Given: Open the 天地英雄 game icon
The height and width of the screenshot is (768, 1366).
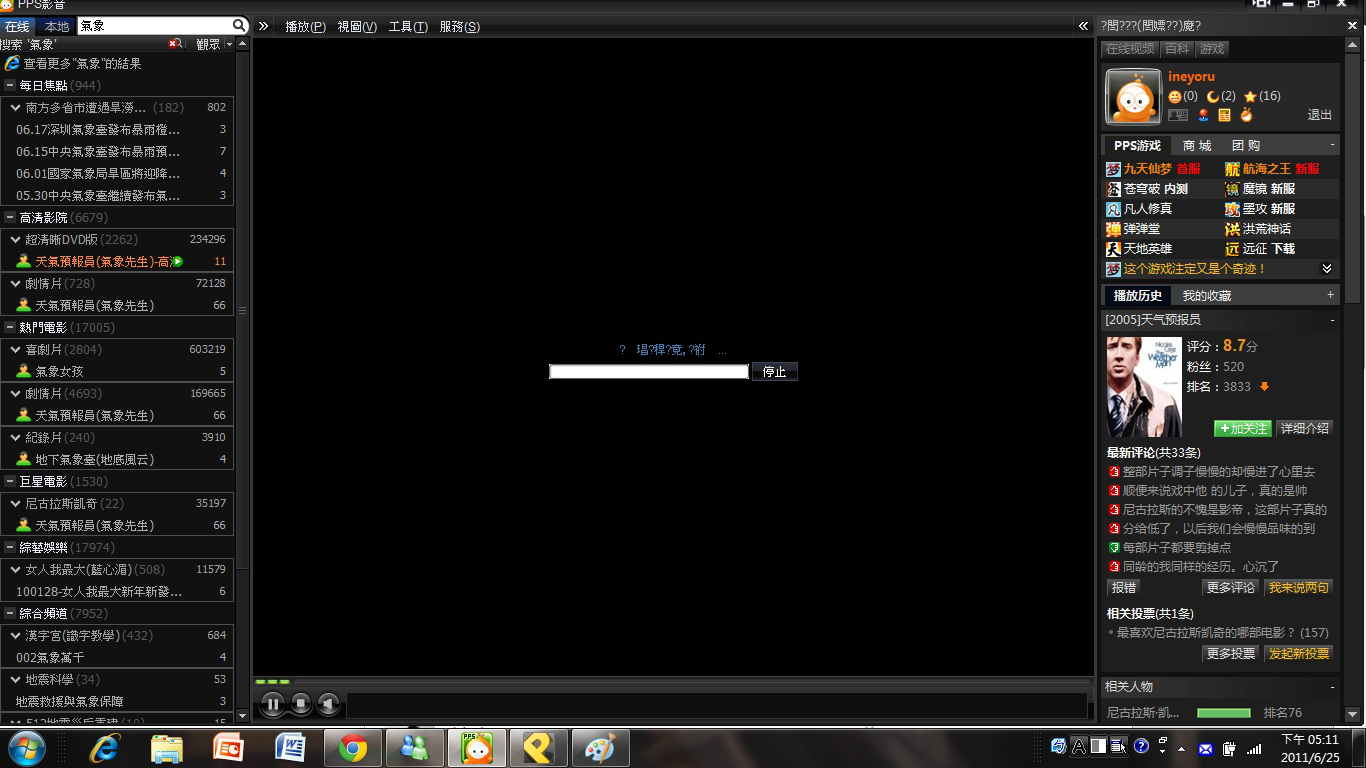Looking at the screenshot, I should pyautogui.click(x=1113, y=249).
